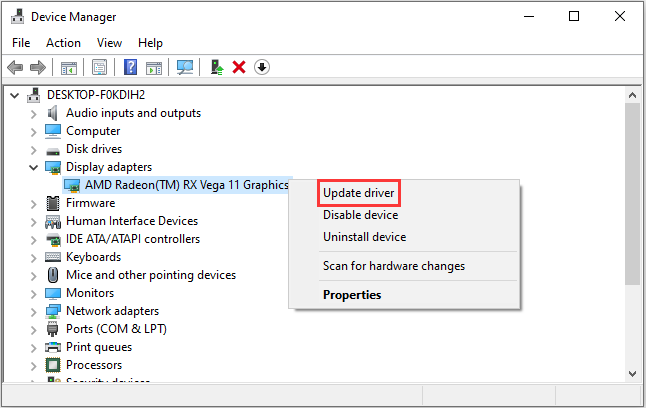Select Audio inputs and outputs label
The image size is (646, 408).
pos(133,113)
